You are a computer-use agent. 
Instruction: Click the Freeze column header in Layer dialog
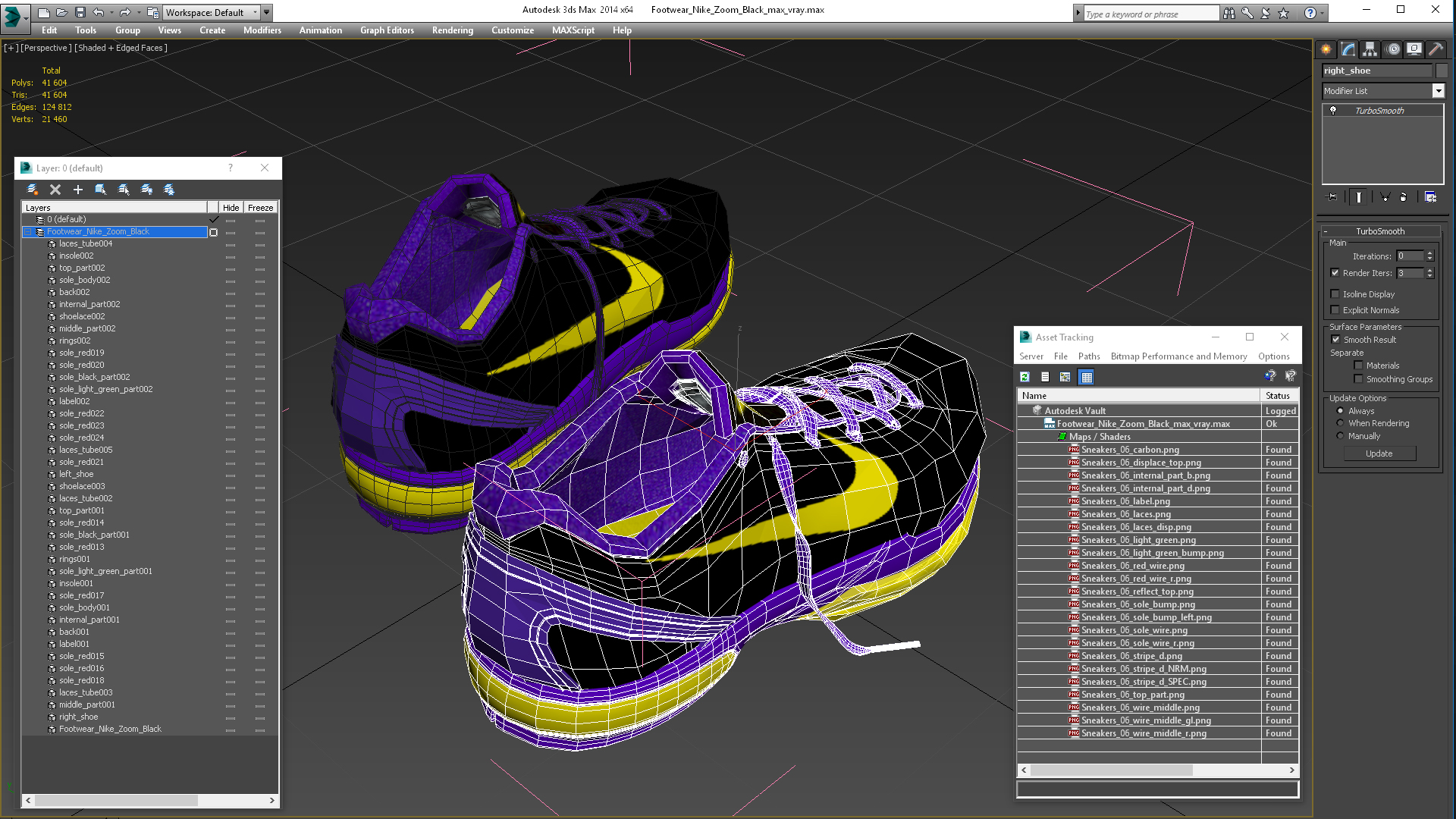click(260, 208)
